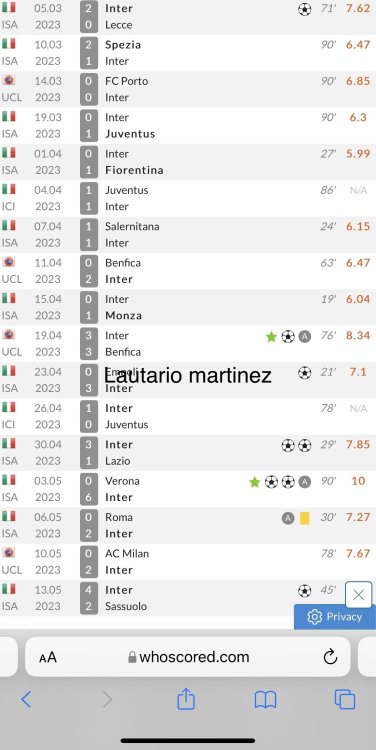Image resolution: width=376 pixels, height=750 pixels.
Task: Reload the page with refresh icon
Action: [331, 657]
